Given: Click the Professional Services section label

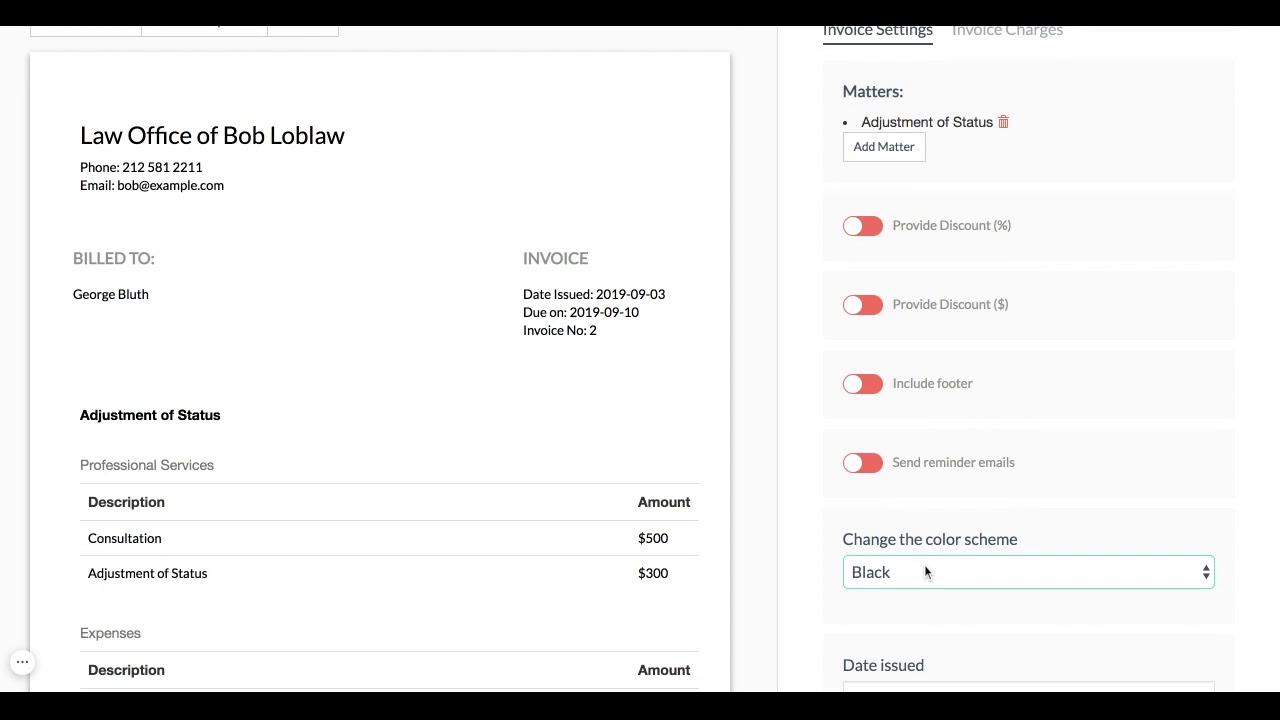Looking at the screenshot, I should (147, 465).
